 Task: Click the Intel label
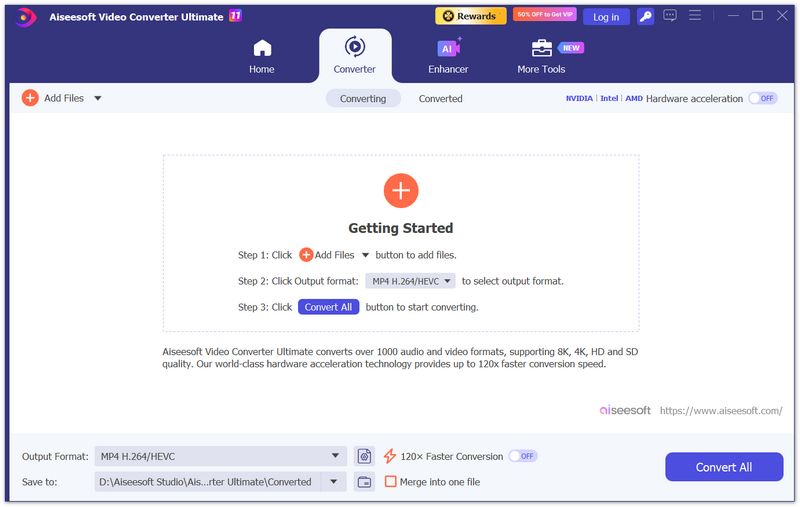tap(609, 98)
